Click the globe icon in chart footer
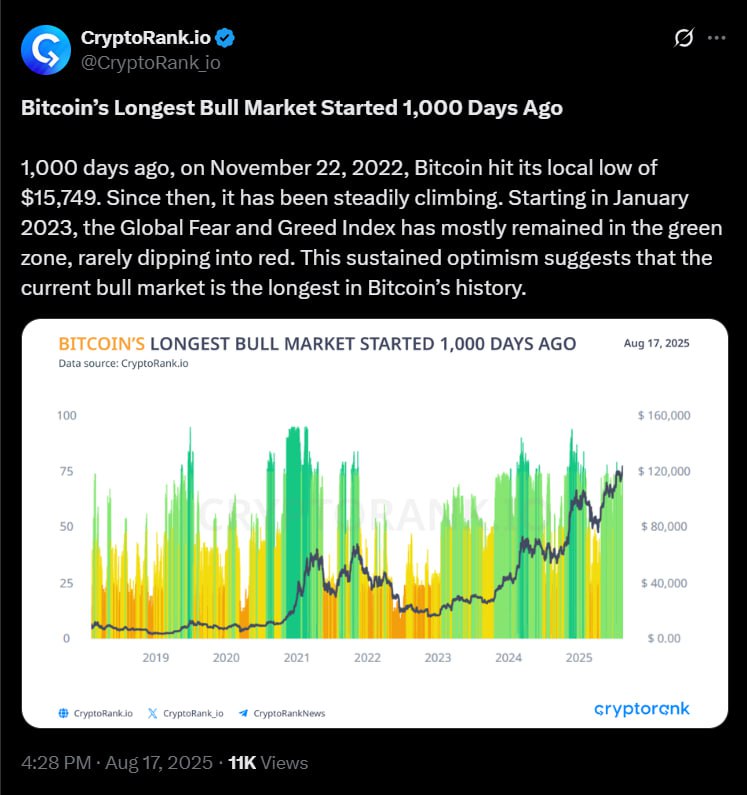The image size is (747, 795). pyautogui.click(x=63, y=713)
